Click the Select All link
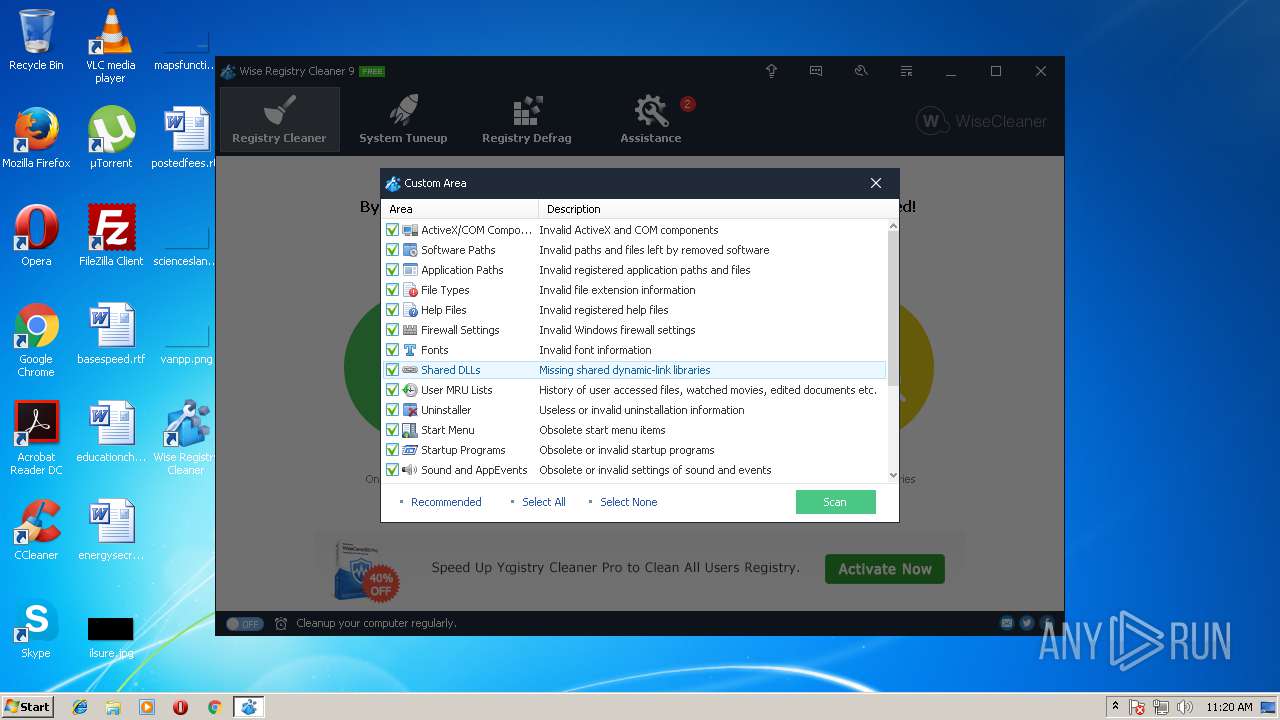1280x720 pixels. tap(543, 502)
